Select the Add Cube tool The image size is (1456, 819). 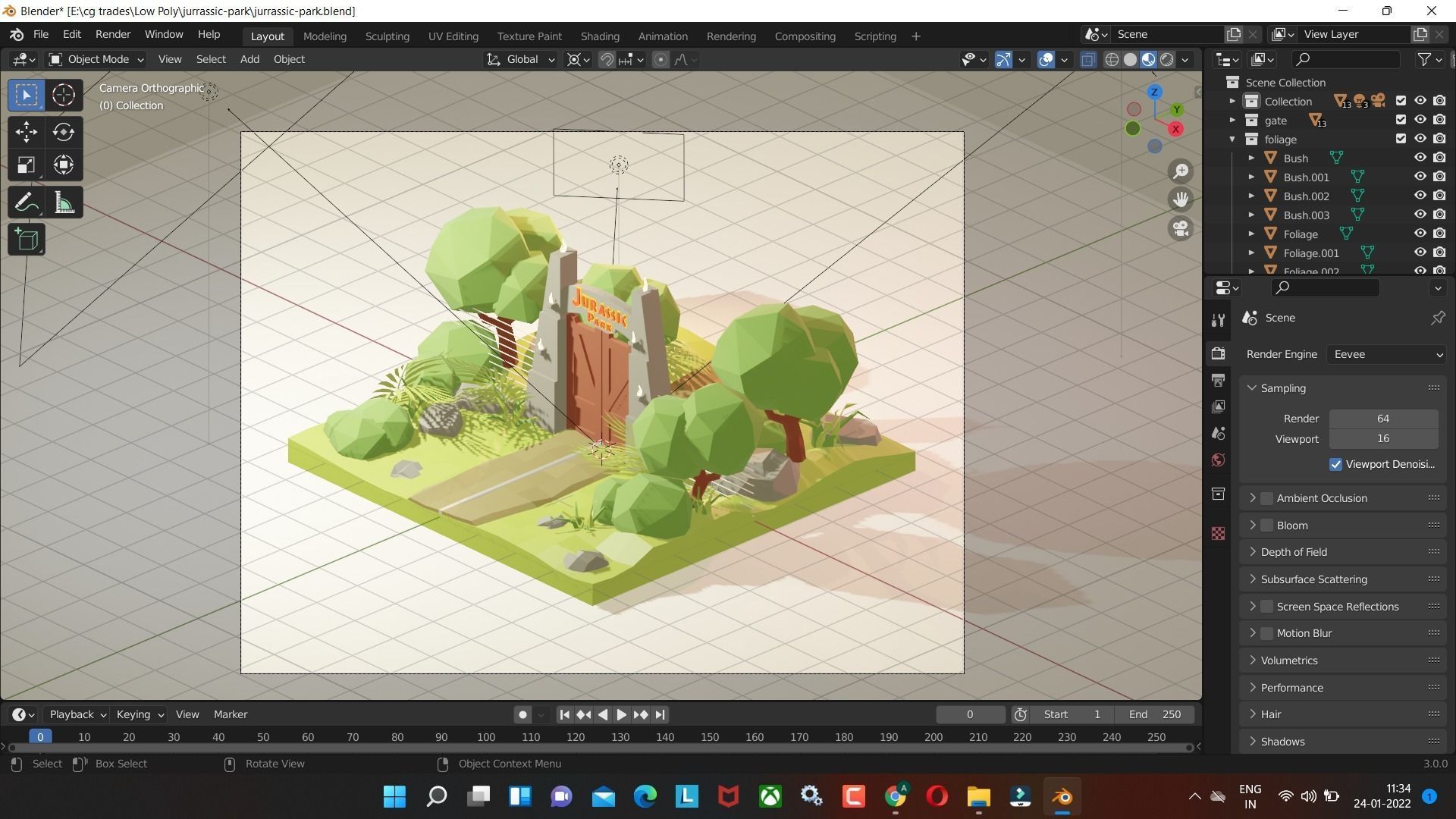(x=27, y=240)
